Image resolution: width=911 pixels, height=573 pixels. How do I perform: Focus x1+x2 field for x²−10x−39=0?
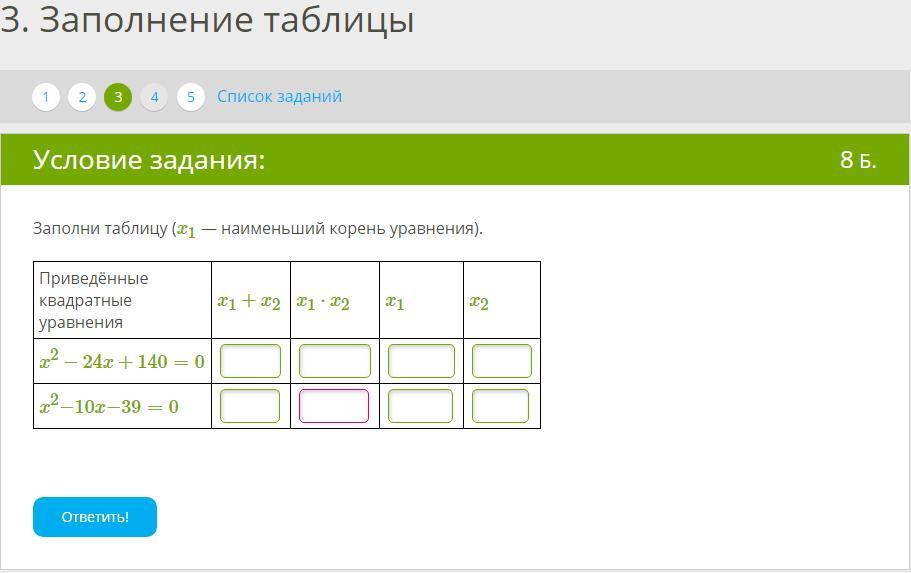pyautogui.click(x=250, y=406)
